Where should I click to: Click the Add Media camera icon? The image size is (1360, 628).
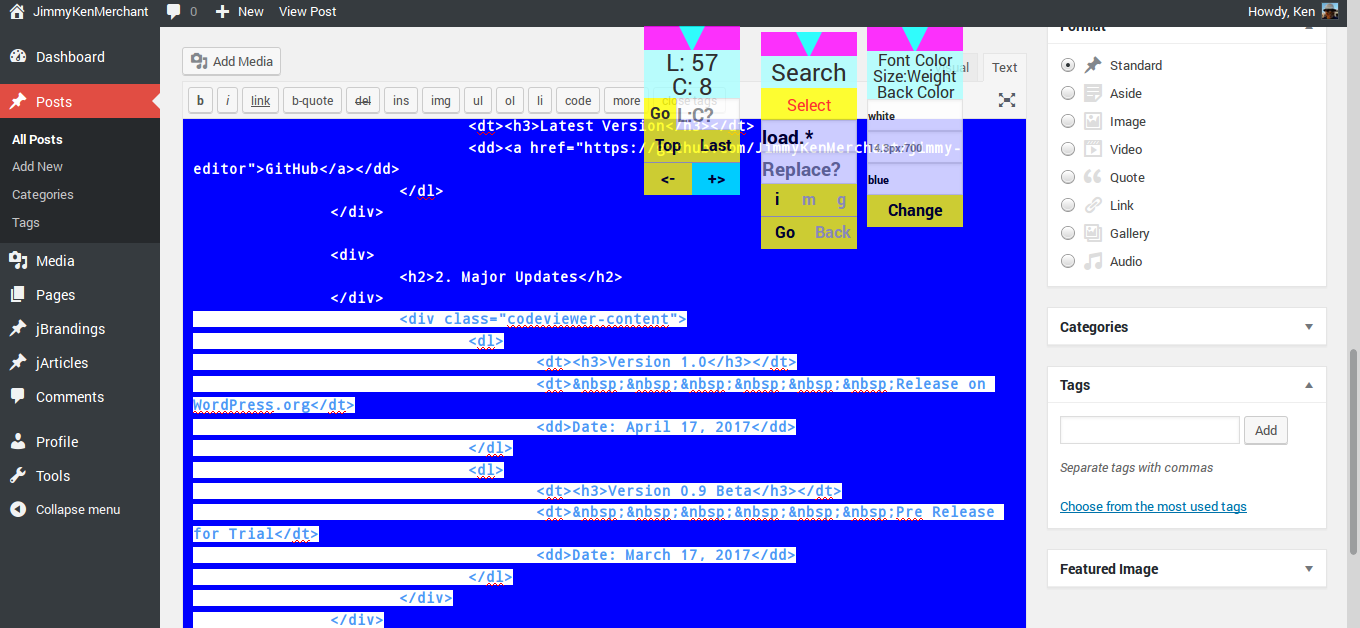coord(199,61)
